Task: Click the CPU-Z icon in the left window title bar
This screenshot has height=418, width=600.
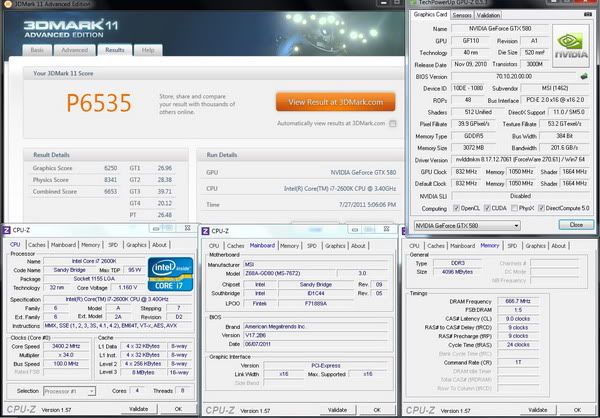Action: (6, 230)
